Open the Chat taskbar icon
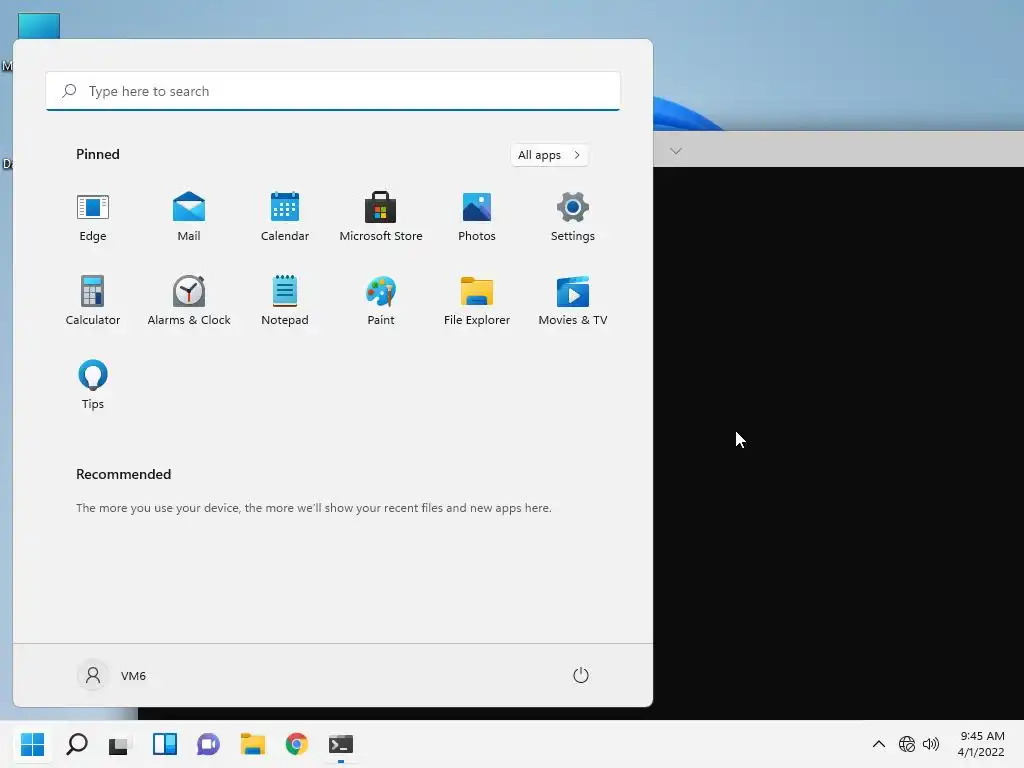This screenshot has width=1024, height=768. (208, 744)
